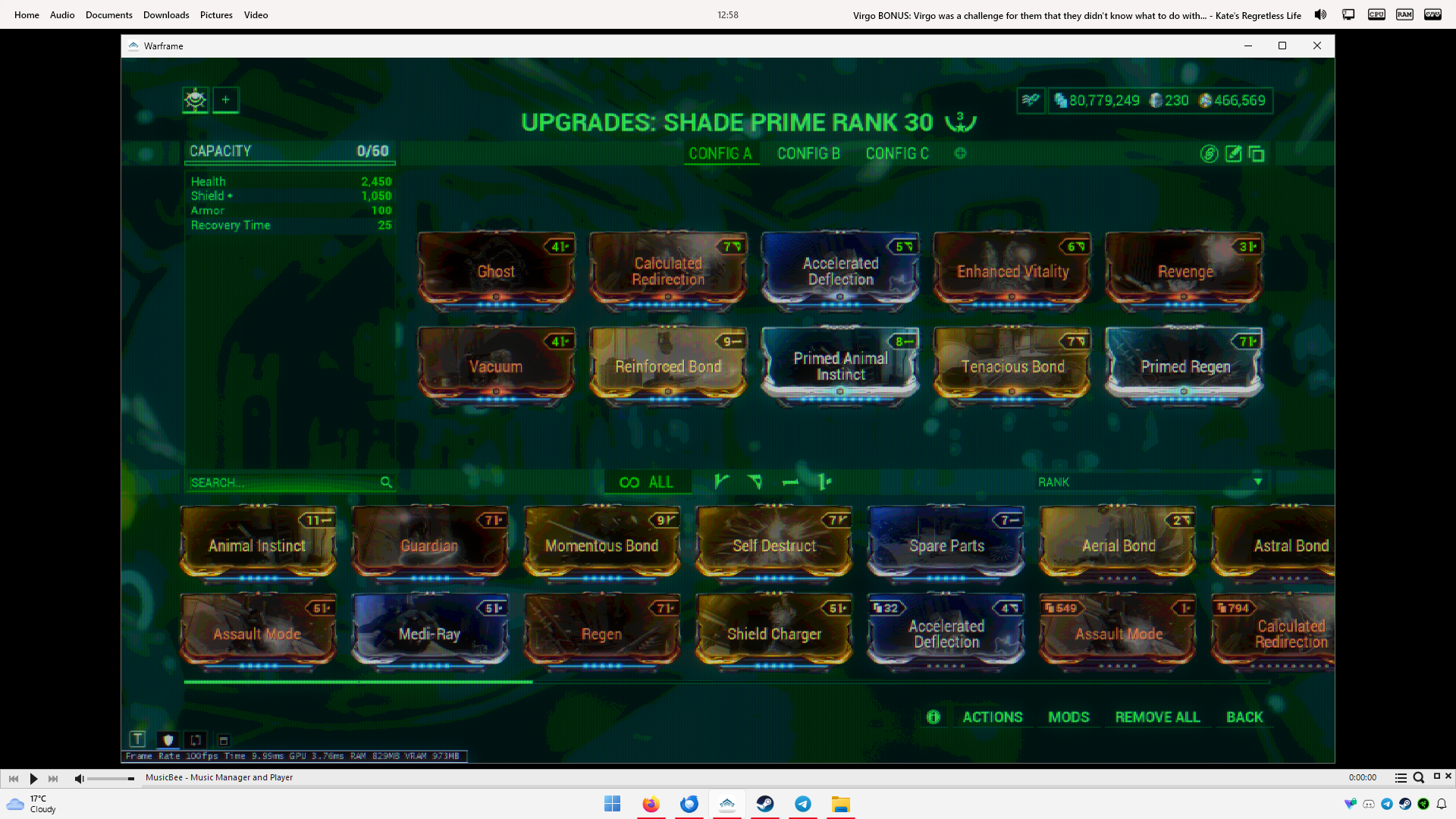The width and height of the screenshot is (1456, 819).
Task: Switch to CONFIG C tab
Action: pos(897,154)
